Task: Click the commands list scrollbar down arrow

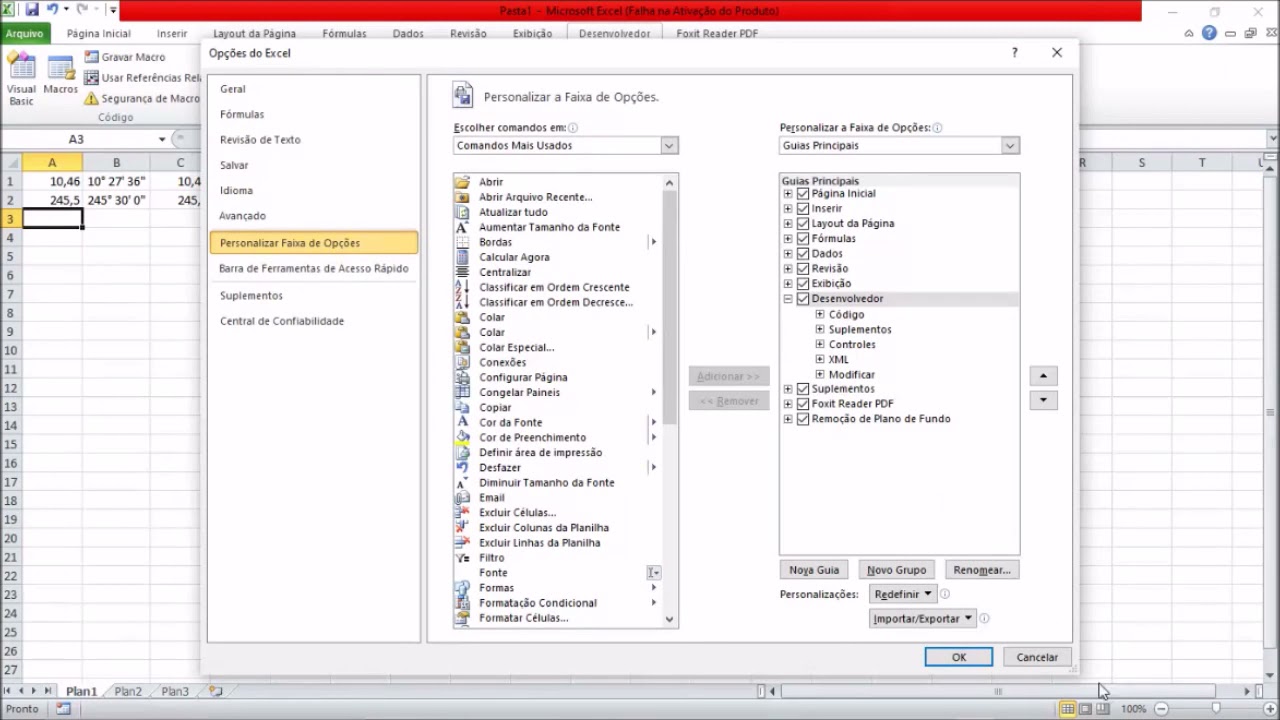Action: [x=670, y=619]
